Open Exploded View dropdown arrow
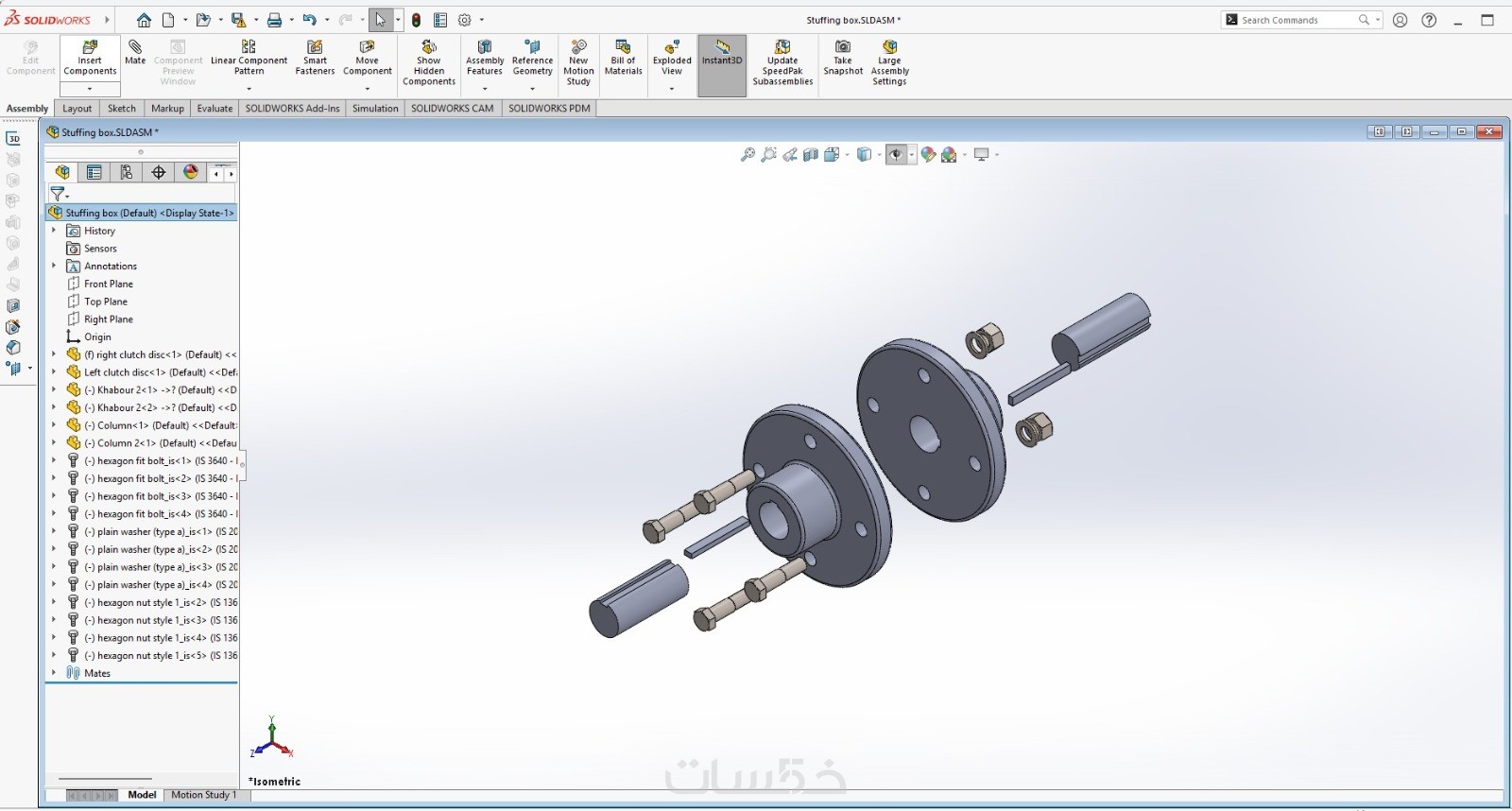1512x811 pixels. pos(671,89)
